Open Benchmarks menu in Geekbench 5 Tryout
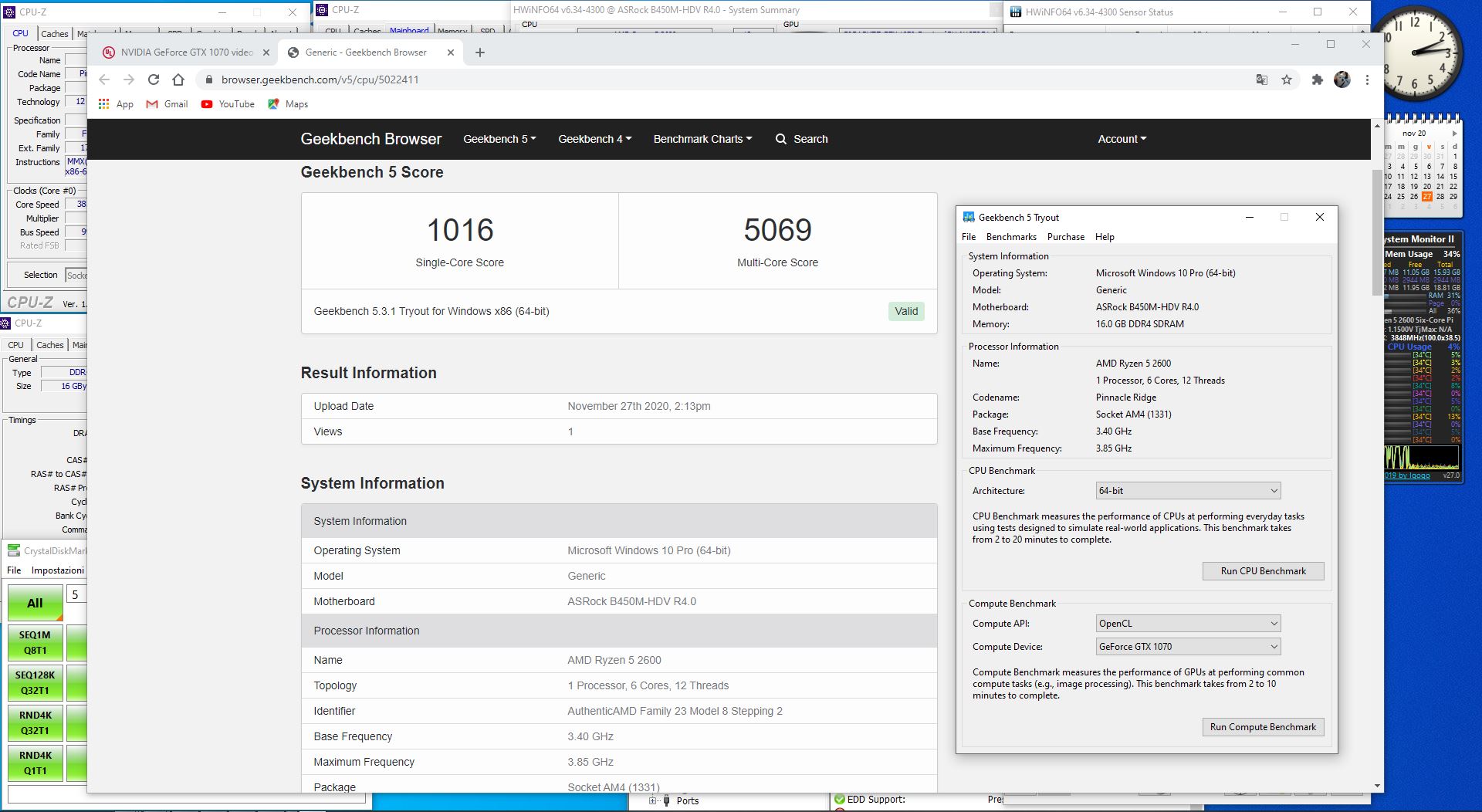Screen dimensions: 1482x812 pos(1011,237)
